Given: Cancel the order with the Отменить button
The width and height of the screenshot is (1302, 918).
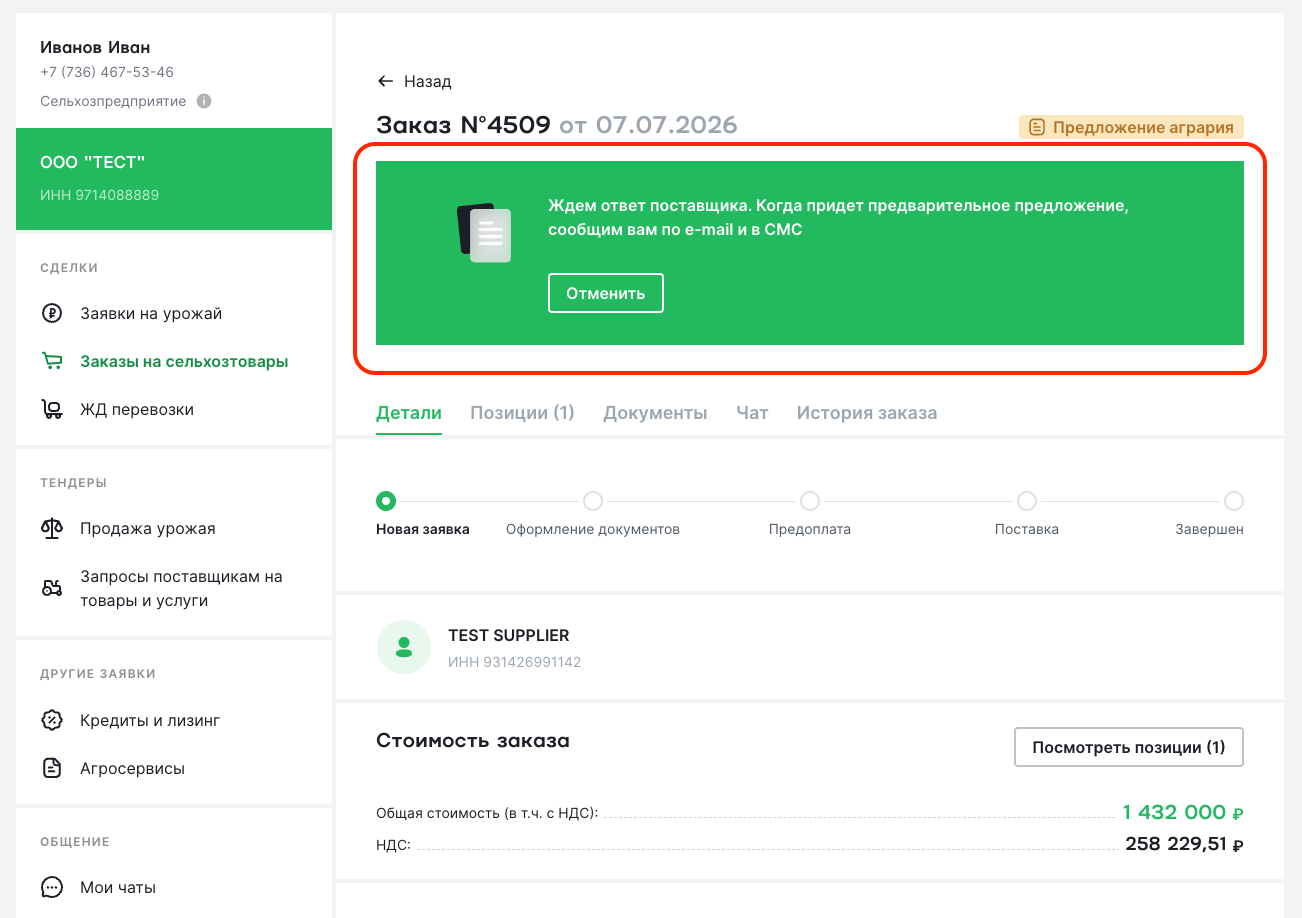Looking at the screenshot, I should [x=606, y=293].
